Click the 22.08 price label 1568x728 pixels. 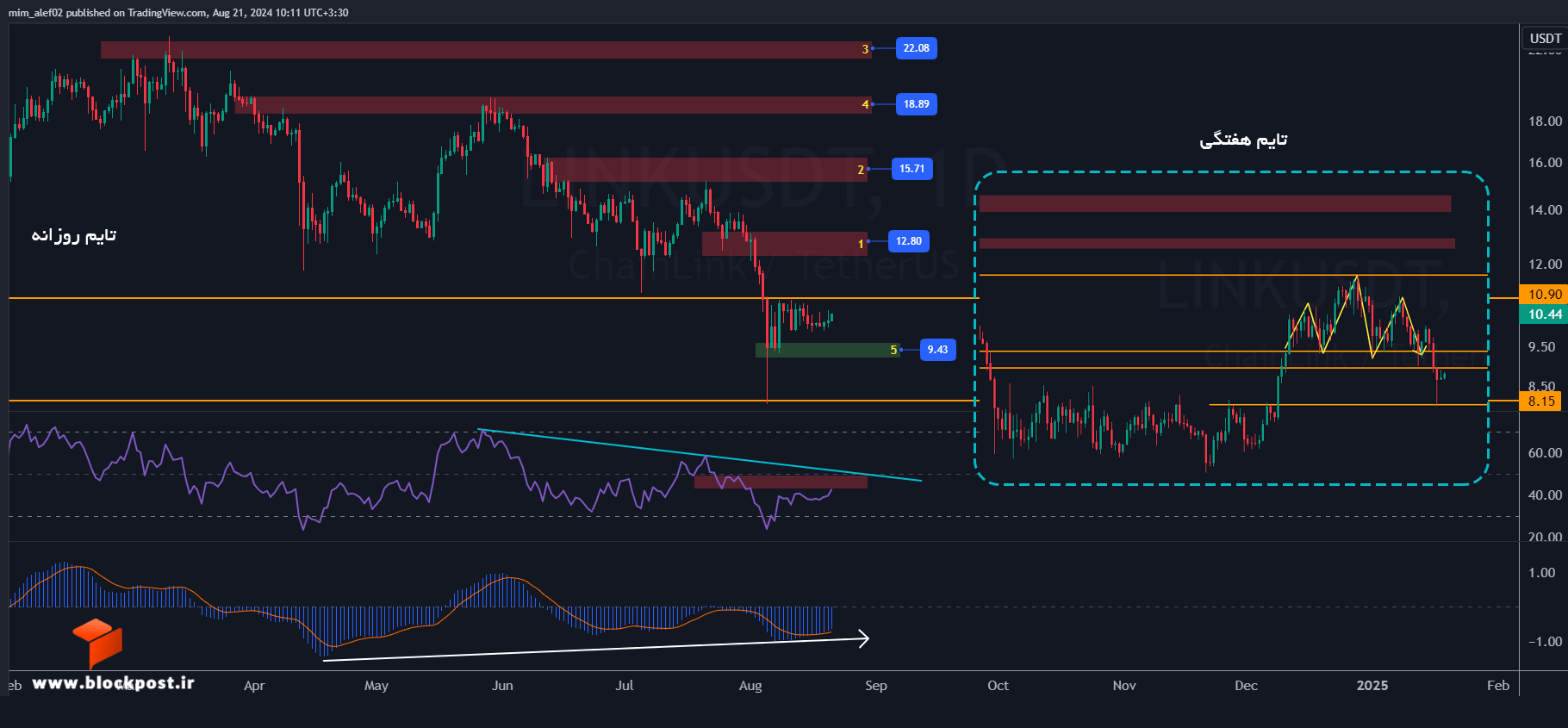(916, 48)
